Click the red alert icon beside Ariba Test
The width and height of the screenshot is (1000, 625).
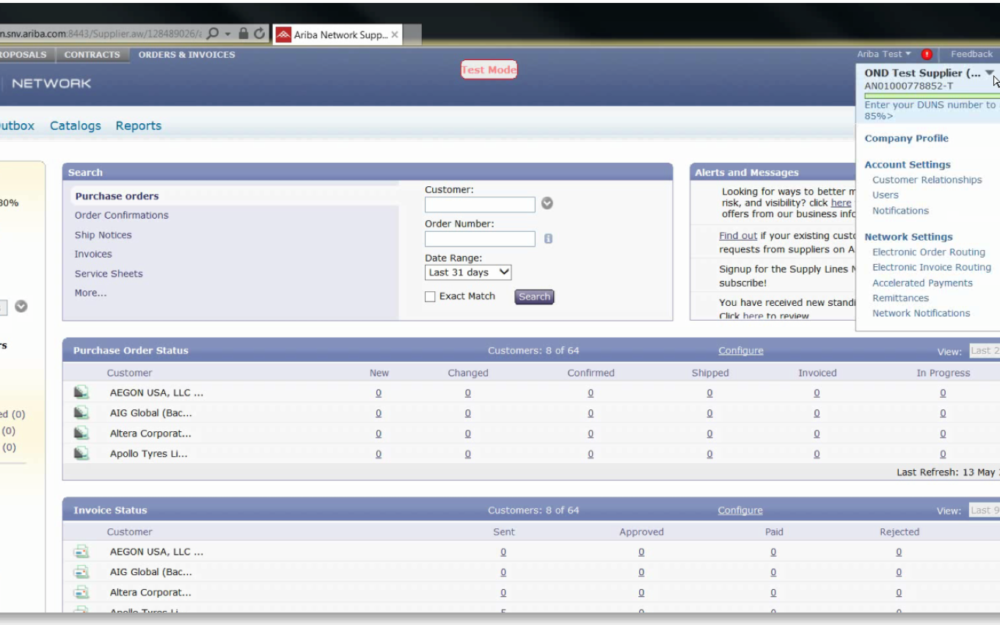pos(927,54)
